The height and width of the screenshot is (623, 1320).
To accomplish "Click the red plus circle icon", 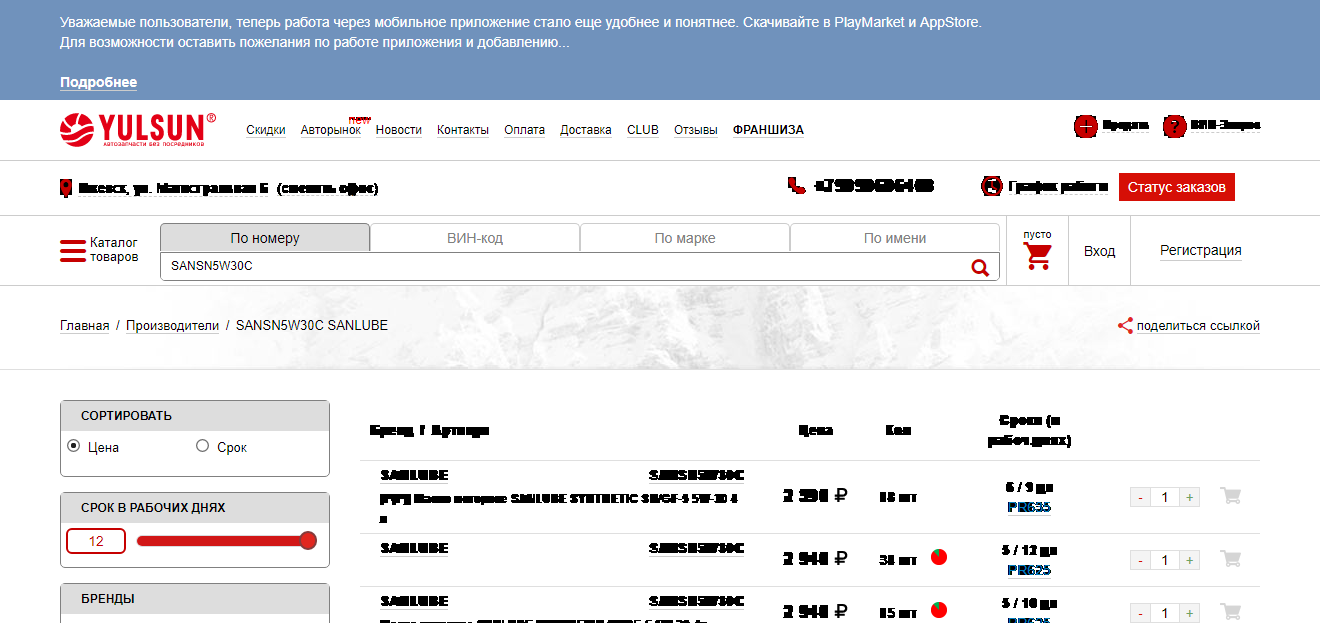I will [x=1086, y=126].
